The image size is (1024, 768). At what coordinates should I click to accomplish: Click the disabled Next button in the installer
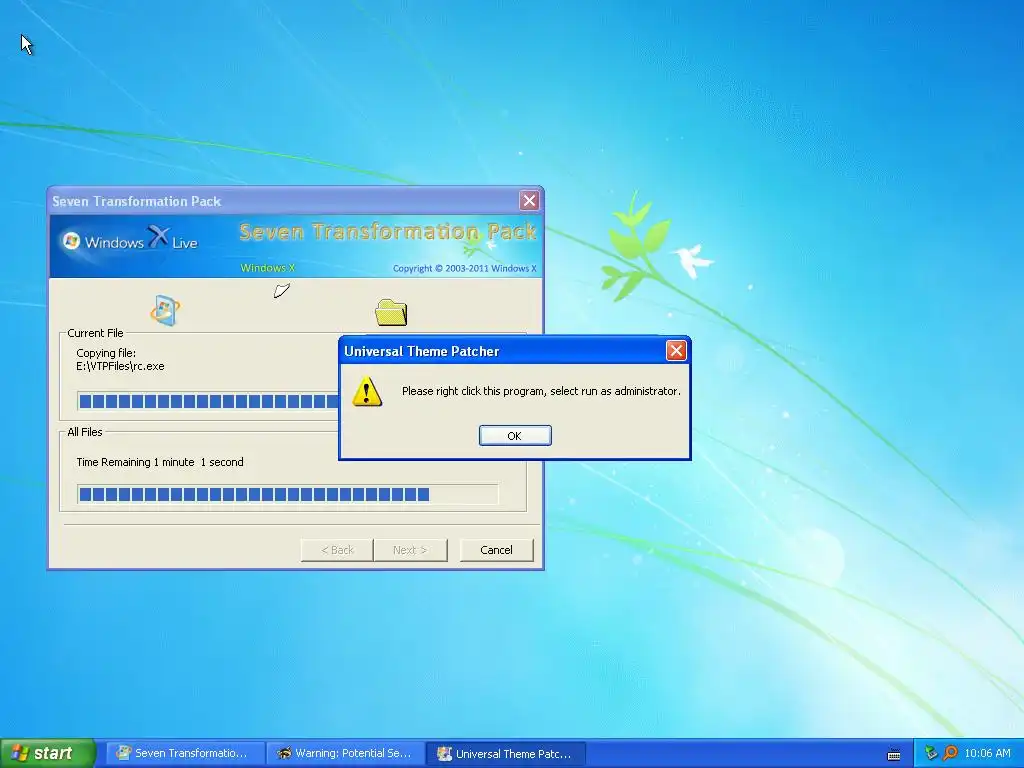[410, 550]
